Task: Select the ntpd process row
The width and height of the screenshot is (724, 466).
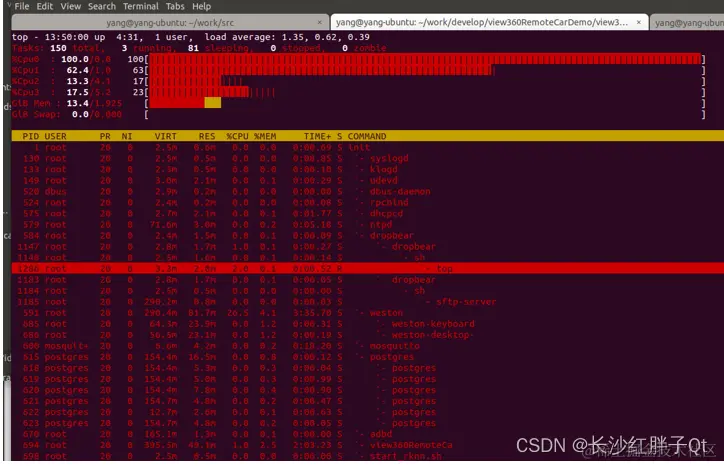Action: click(368, 225)
